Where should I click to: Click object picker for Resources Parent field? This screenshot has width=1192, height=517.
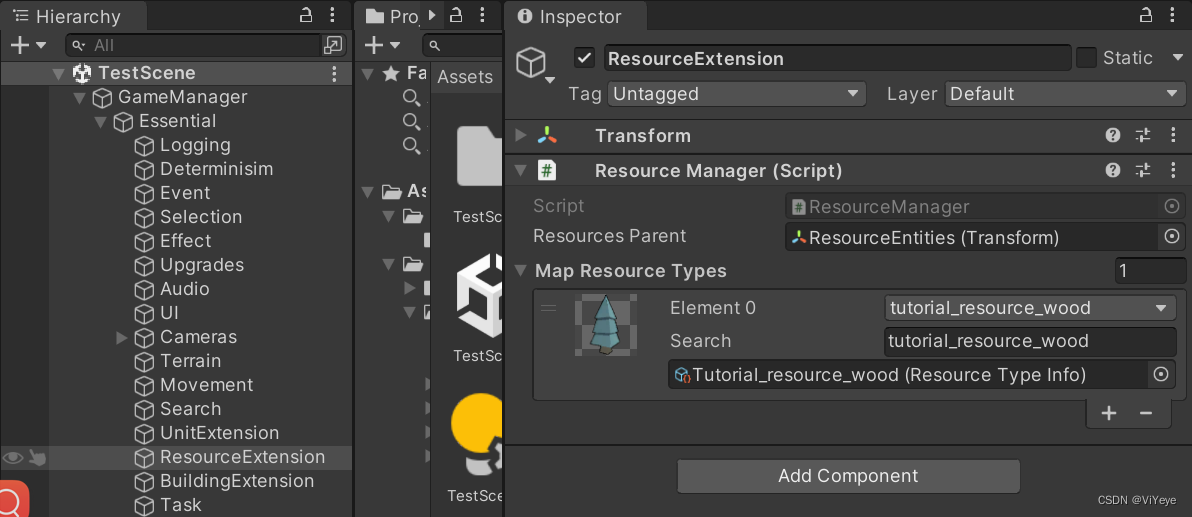pyautogui.click(x=1172, y=237)
